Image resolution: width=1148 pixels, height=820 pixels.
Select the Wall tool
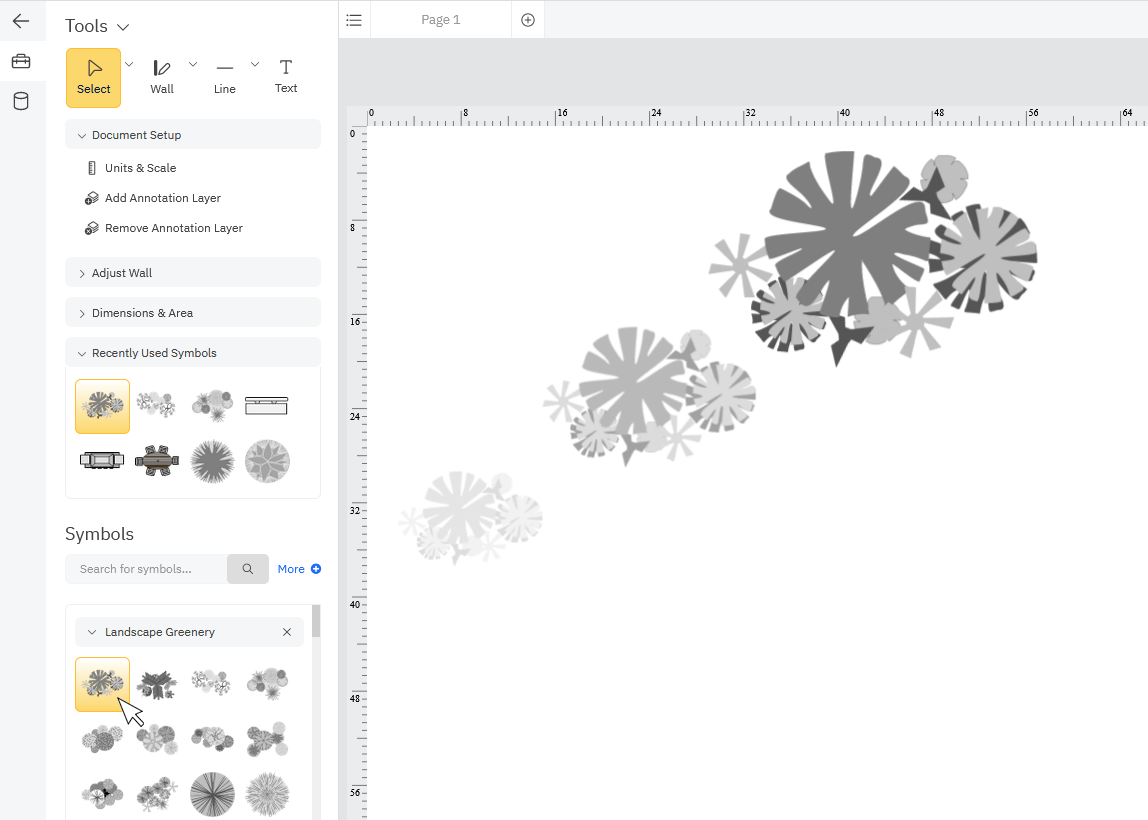tap(162, 76)
